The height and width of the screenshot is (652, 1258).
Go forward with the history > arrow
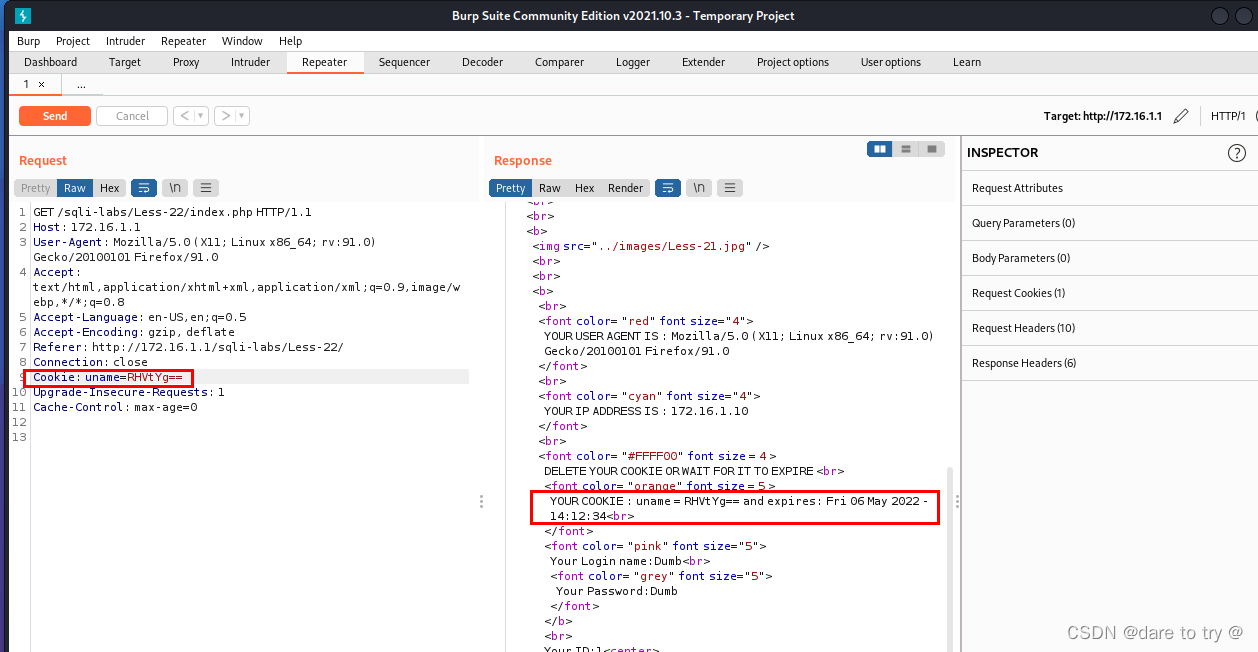[226, 116]
